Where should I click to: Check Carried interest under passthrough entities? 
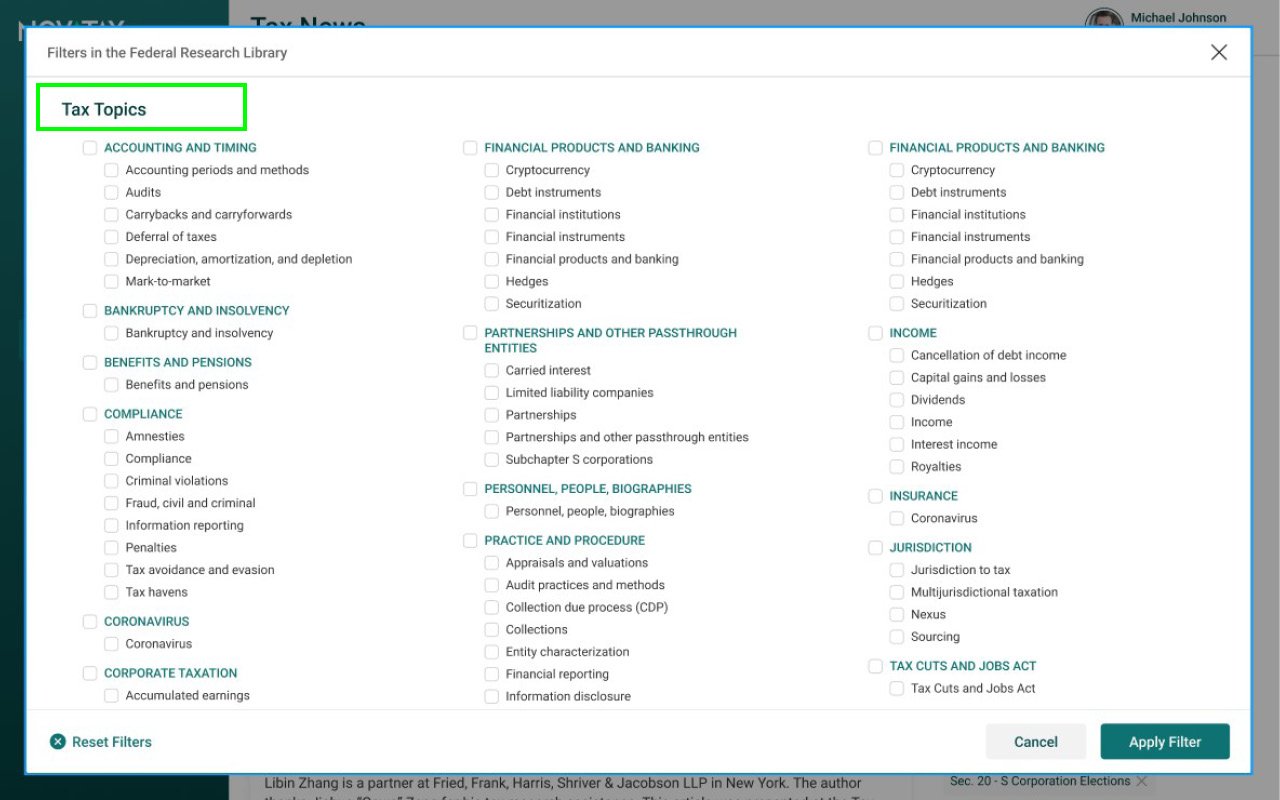[x=491, y=370]
